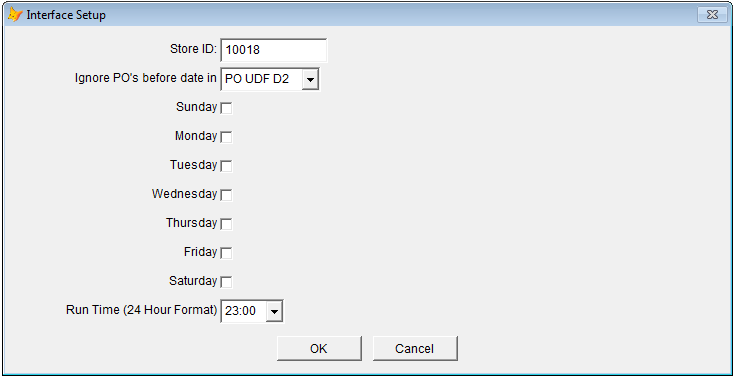The height and width of the screenshot is (377, 734).
Task: Mark the Friday checkbox
Action: tap(227, 253)
